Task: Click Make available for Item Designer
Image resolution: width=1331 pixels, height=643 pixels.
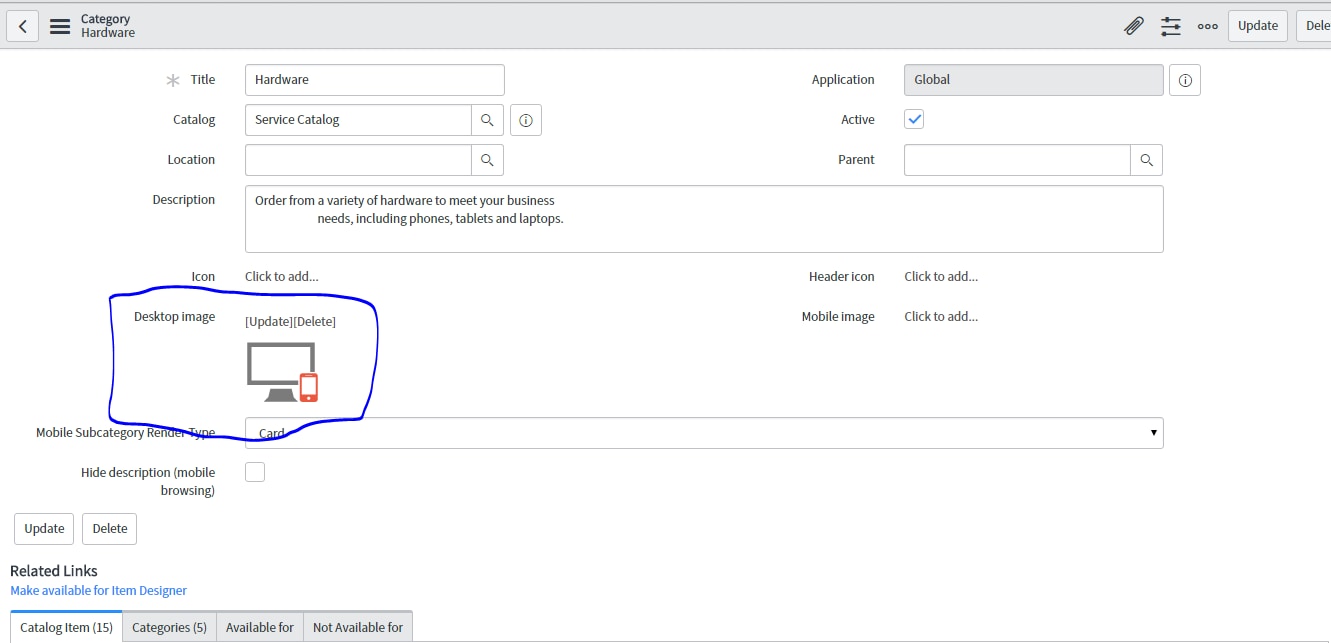Action: tap(98, 590)
